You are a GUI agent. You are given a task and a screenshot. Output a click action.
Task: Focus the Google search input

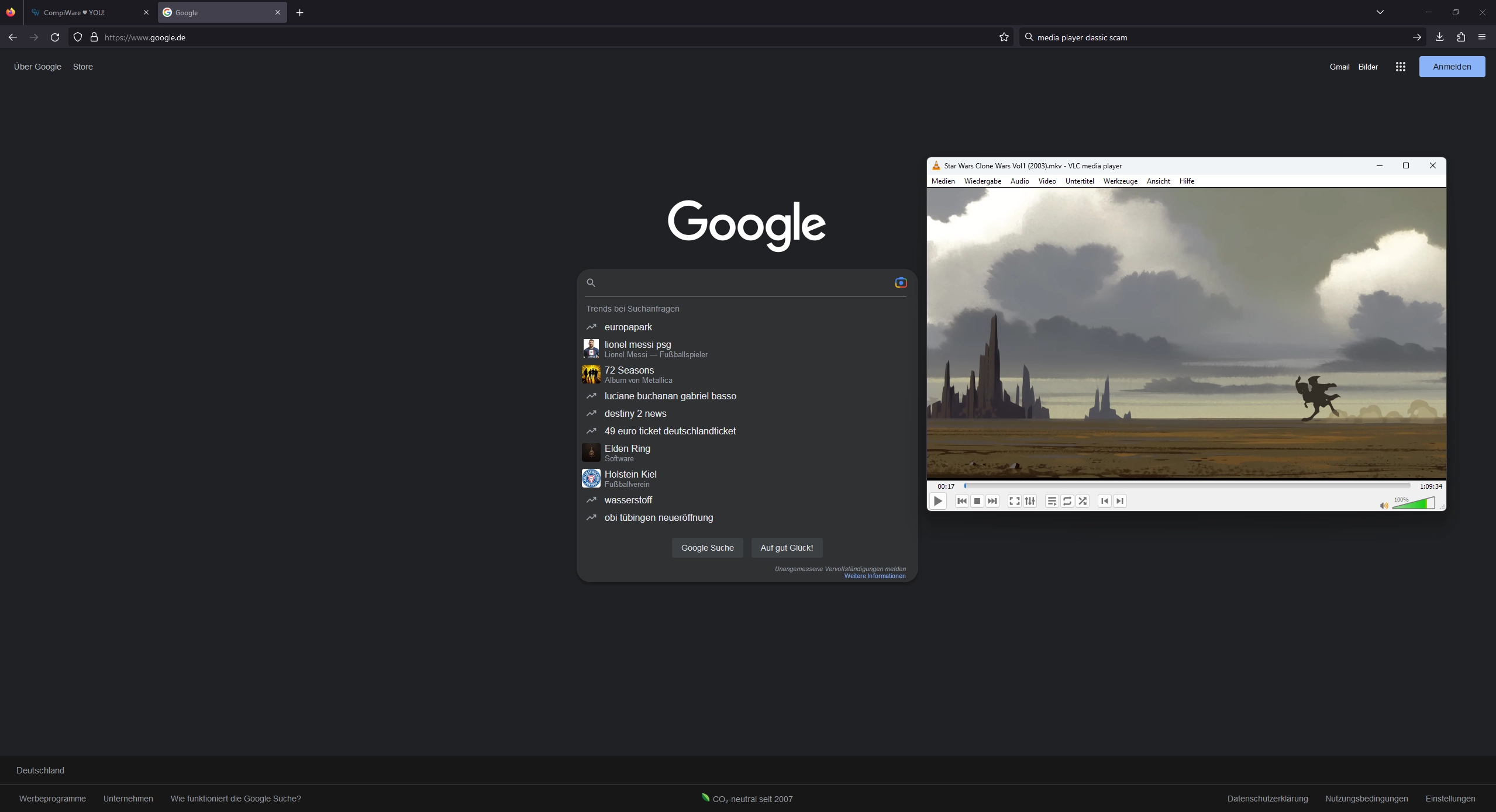745,283
